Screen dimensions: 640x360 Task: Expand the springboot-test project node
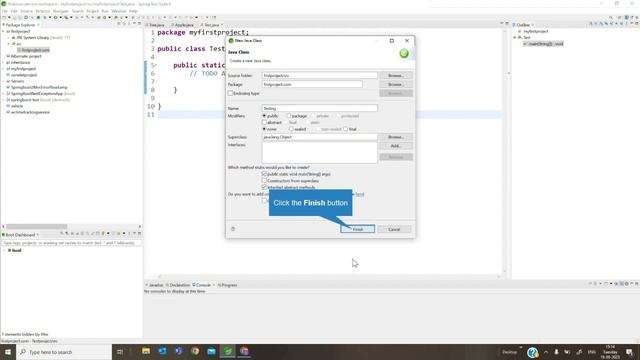pos(3,100)
